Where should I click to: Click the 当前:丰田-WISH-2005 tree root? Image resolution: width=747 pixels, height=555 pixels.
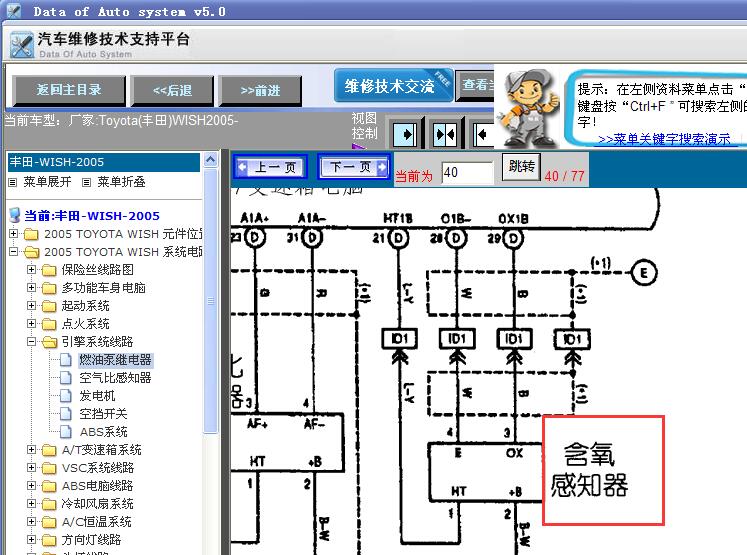(x=92, y=216)
